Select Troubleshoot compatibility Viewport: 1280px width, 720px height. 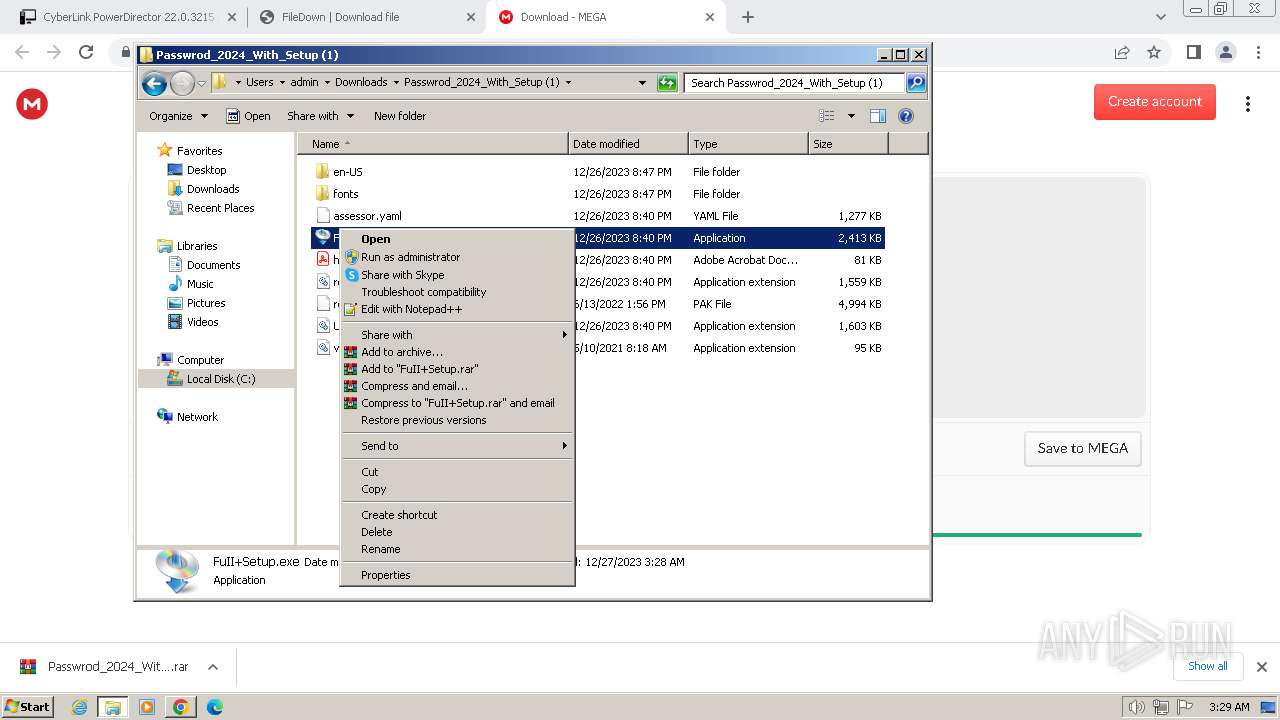coord(457,292)
